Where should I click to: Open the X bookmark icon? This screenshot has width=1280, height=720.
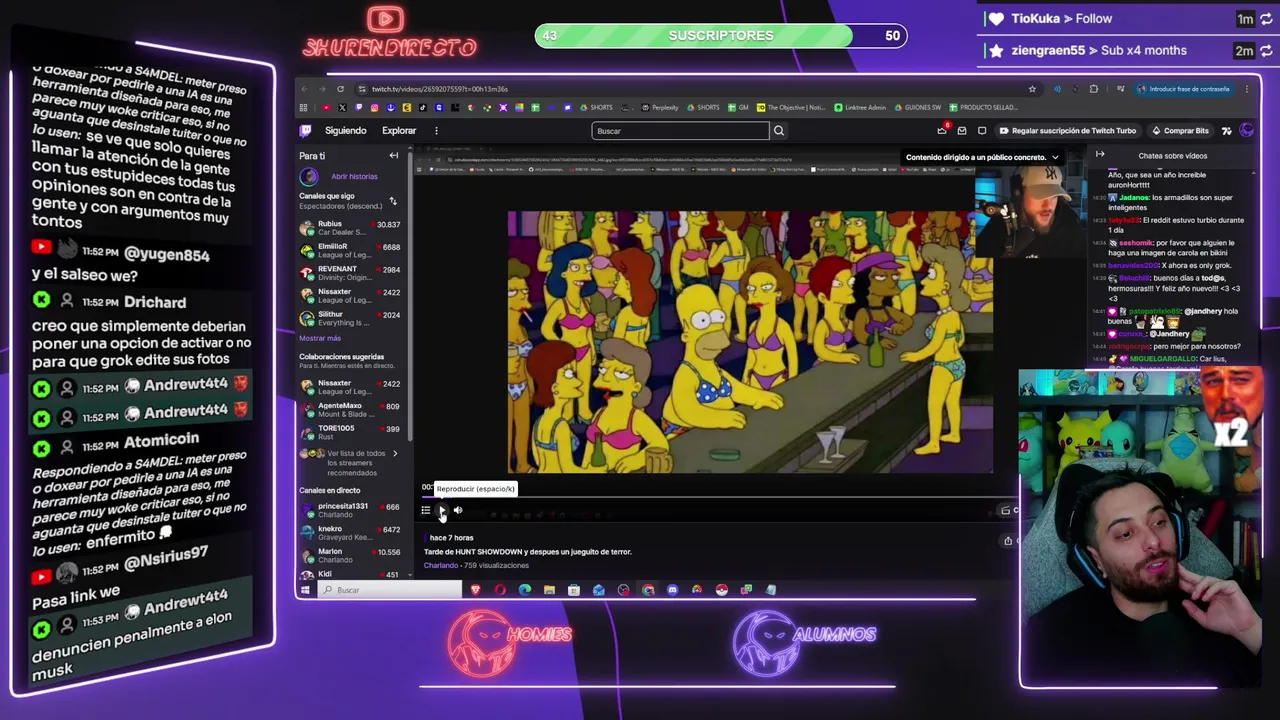pyautogui.click(x=342, y=107)
